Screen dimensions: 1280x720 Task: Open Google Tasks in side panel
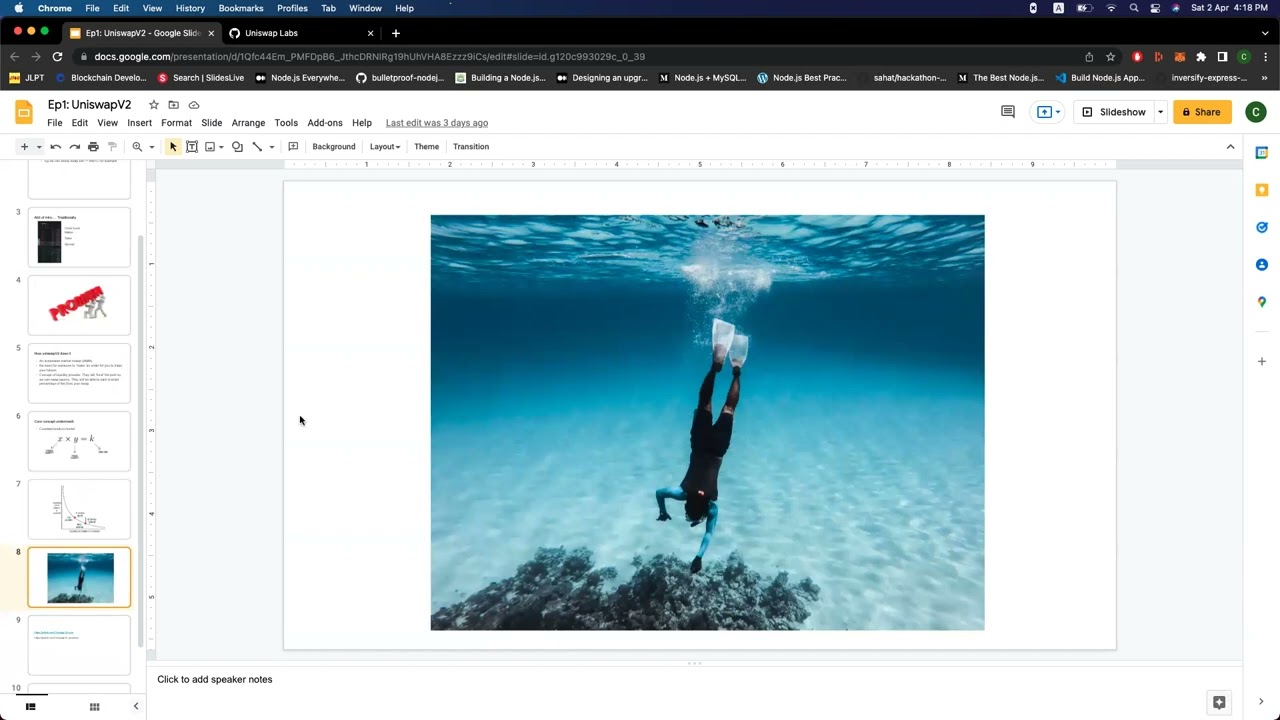tap(1262, 227)
